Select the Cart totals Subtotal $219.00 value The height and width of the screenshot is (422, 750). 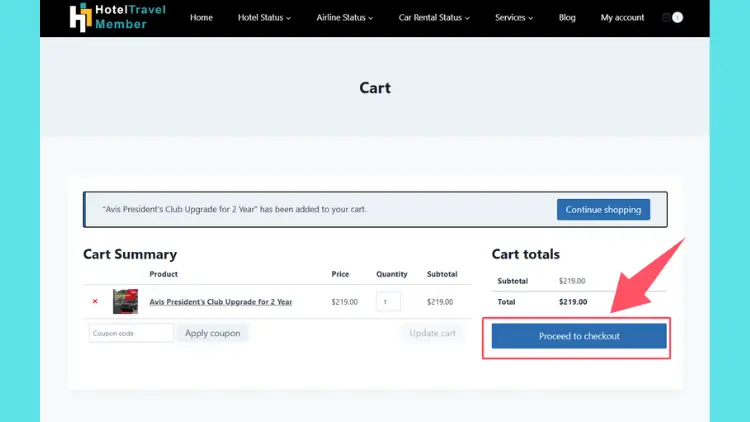pos(572,281)
